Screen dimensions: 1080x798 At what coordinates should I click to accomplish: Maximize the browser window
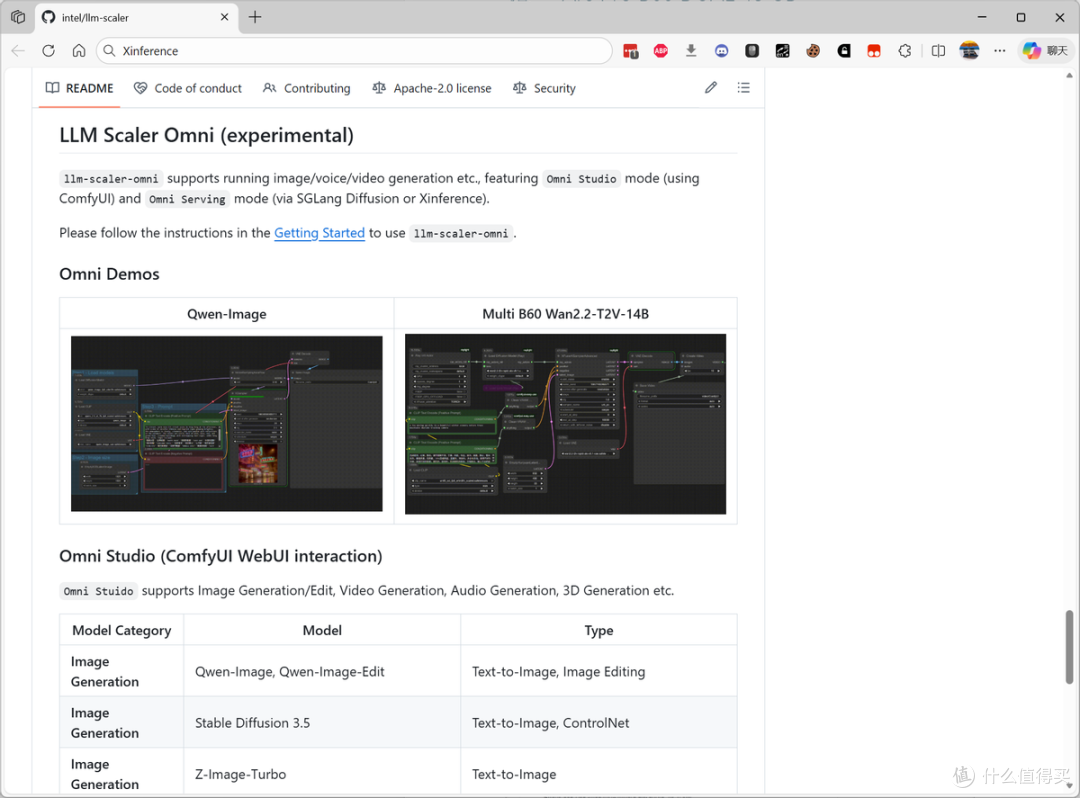pyautogui.click(x=1021, y=17)
